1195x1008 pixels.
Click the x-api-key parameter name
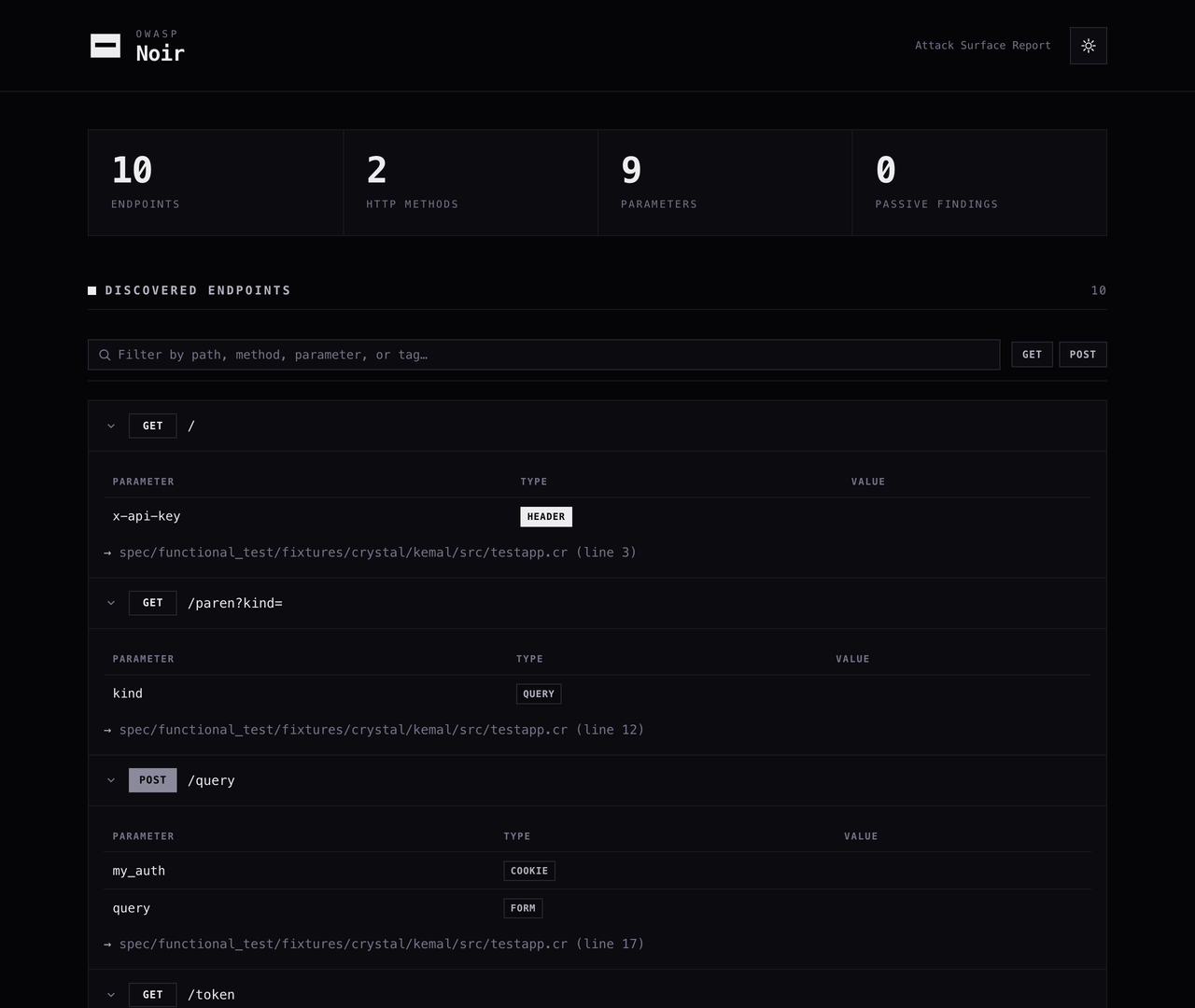(x=147, y=516)
